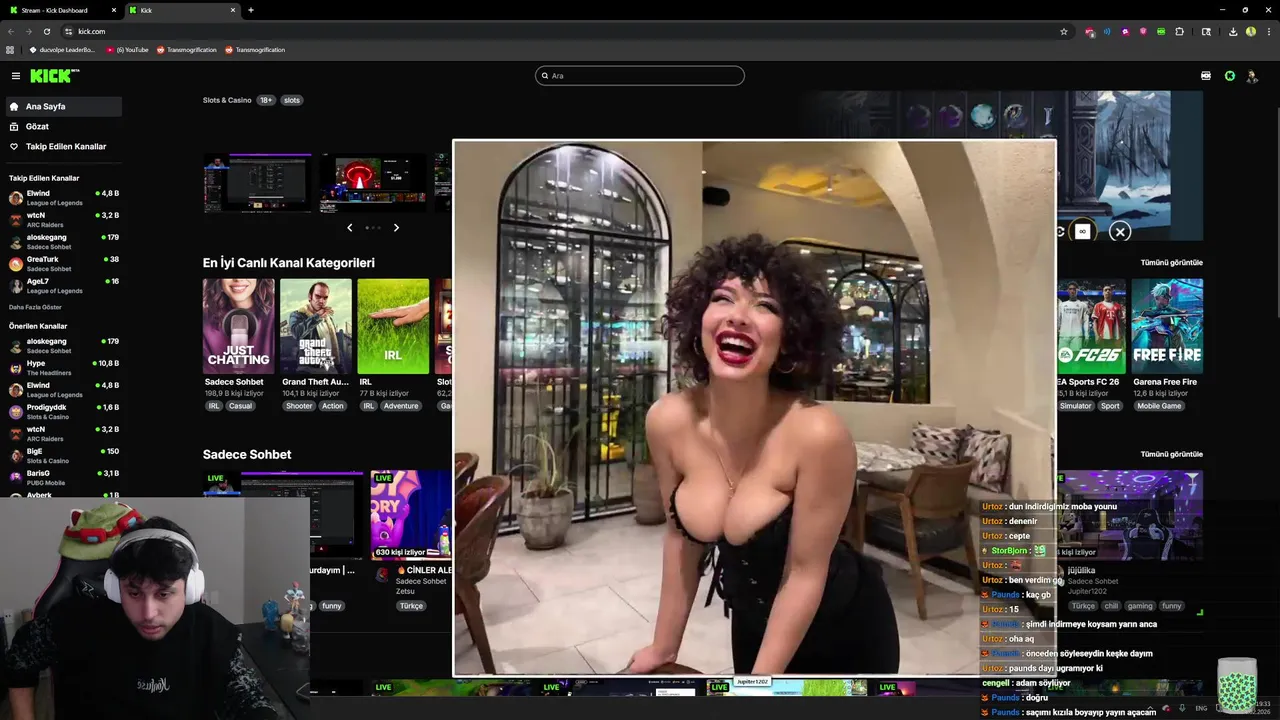Image resolution: width=1280 pixels, height=720 pixels.
Task: Click the Mobile Game tag under Garena Free Fire
Action: coord(1159,406)
